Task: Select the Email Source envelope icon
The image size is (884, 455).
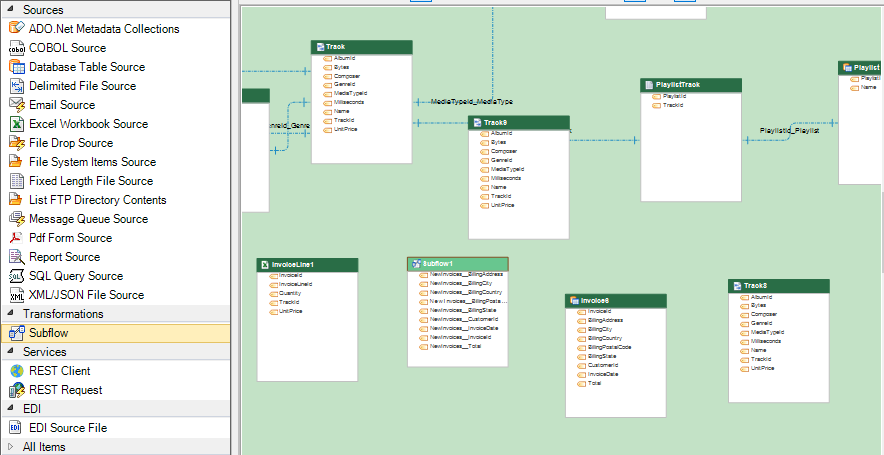Action: [16, 105]
